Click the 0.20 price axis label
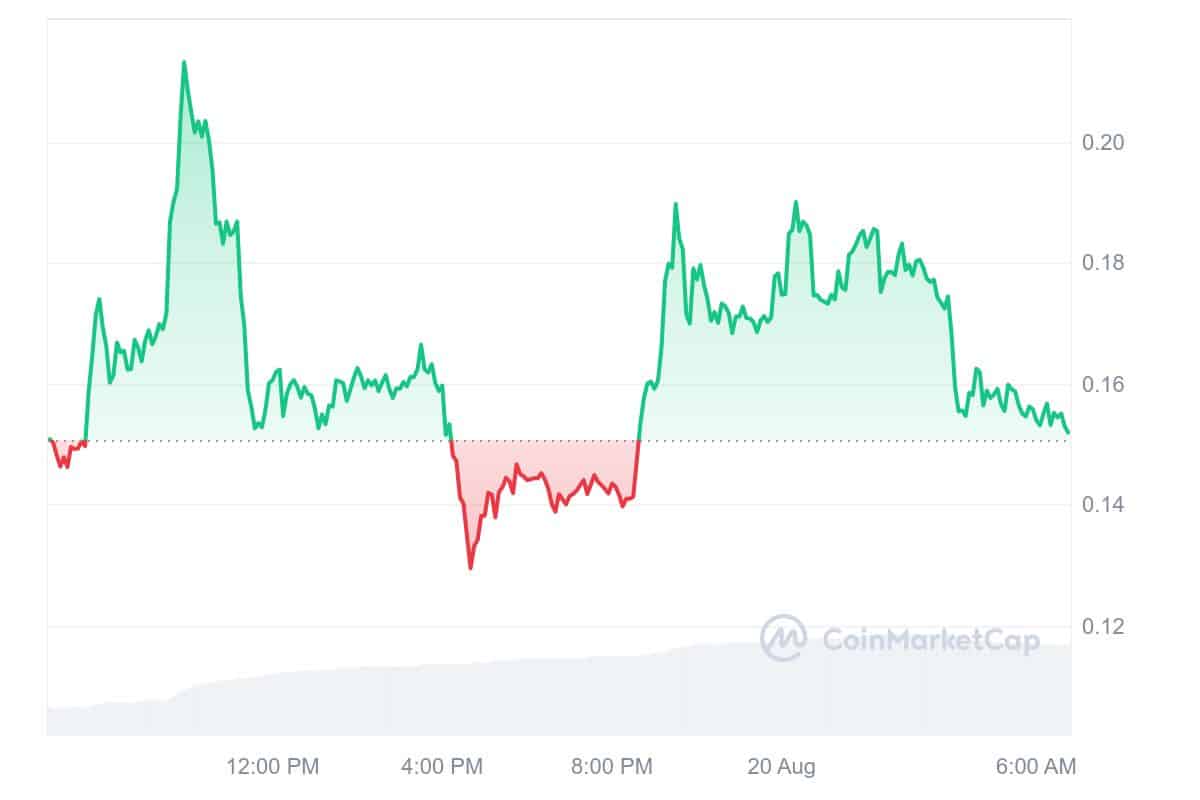 pos(1103,142)
